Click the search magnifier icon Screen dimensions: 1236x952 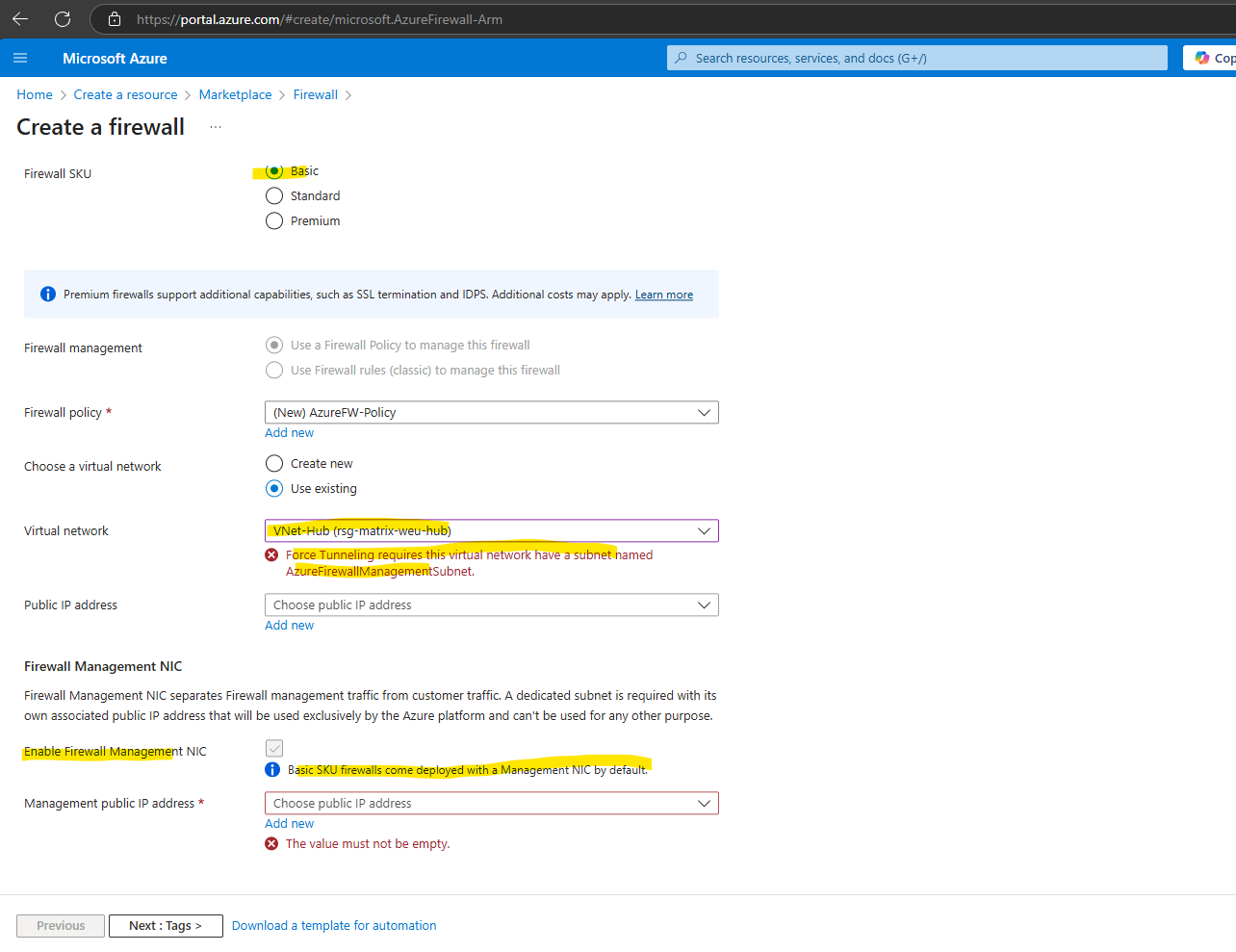point(682,58)
